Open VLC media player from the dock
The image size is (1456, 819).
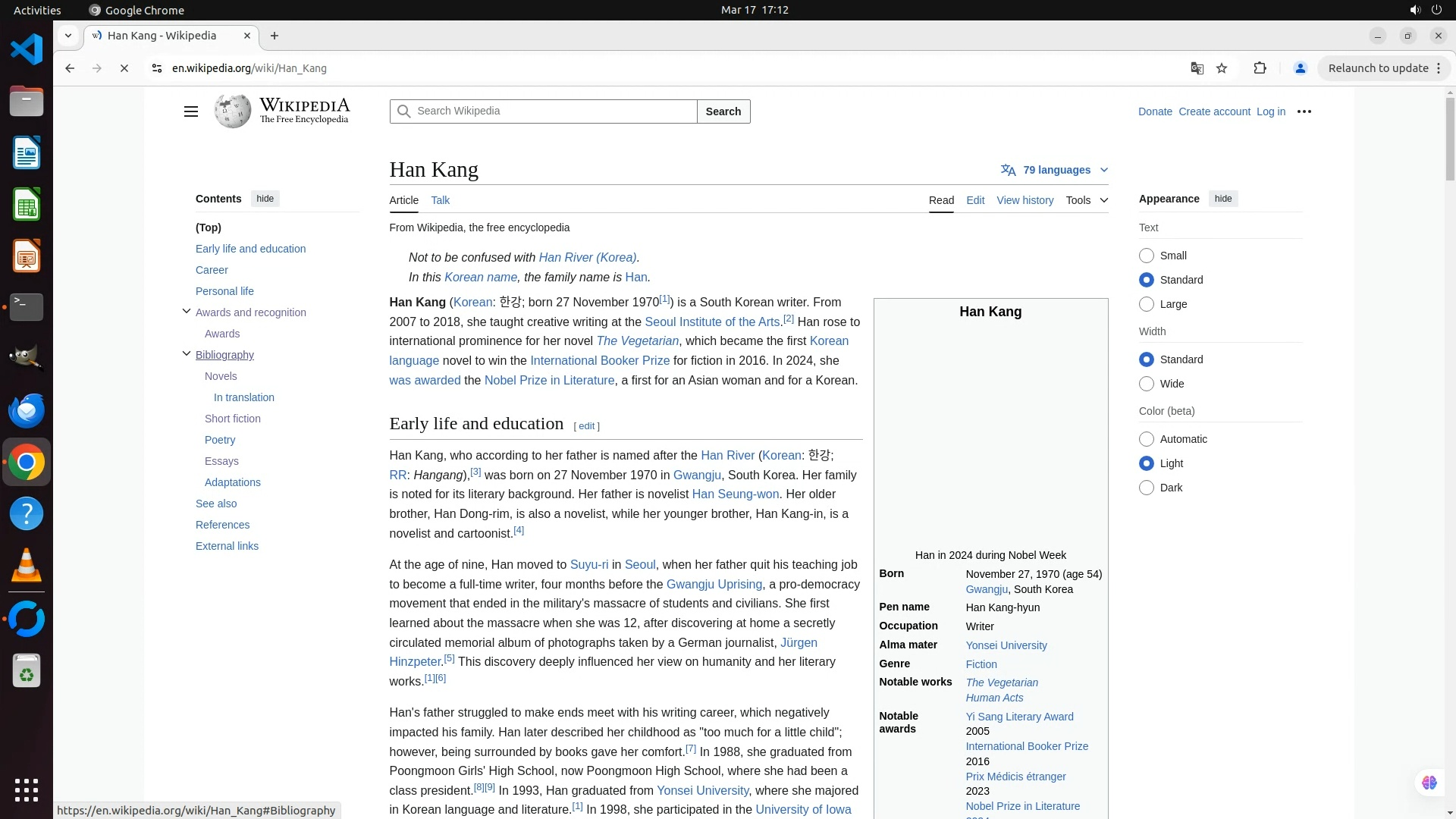tap(27, 566)
